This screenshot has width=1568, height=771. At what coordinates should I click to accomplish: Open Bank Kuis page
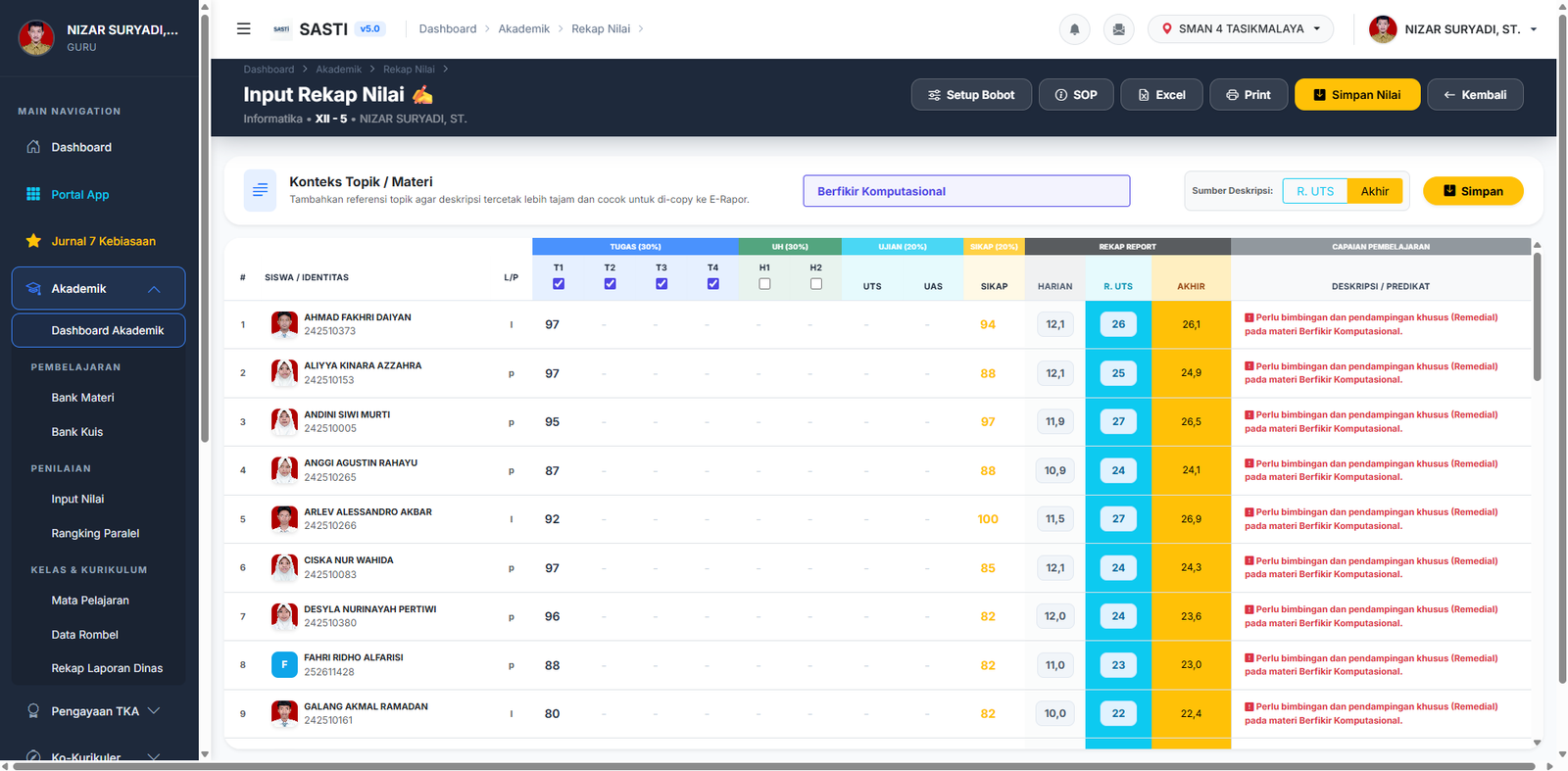[x=76, y=432]
